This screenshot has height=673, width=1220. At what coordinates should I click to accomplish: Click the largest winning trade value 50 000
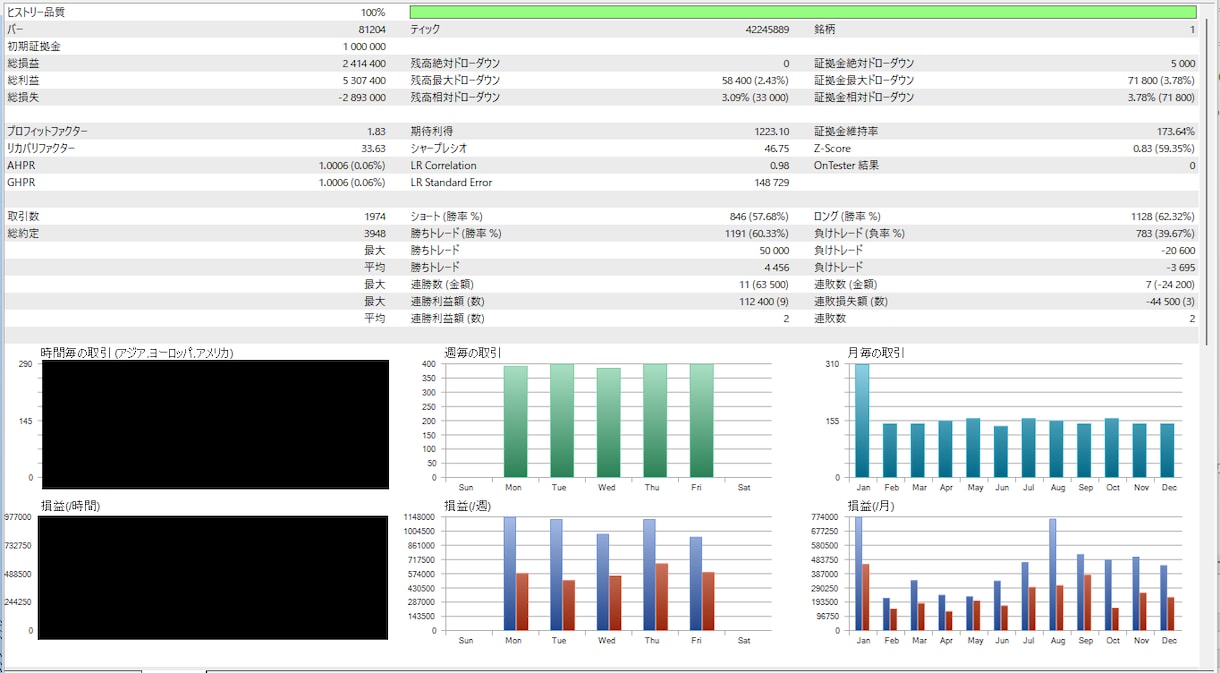tap(774, 250)
